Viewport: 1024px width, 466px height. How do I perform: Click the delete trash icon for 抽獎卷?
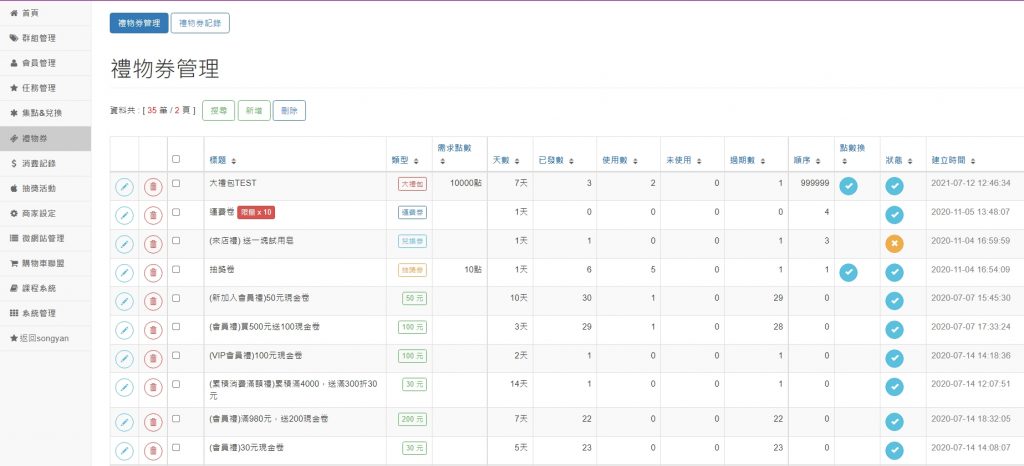click(x=153, y=272)
